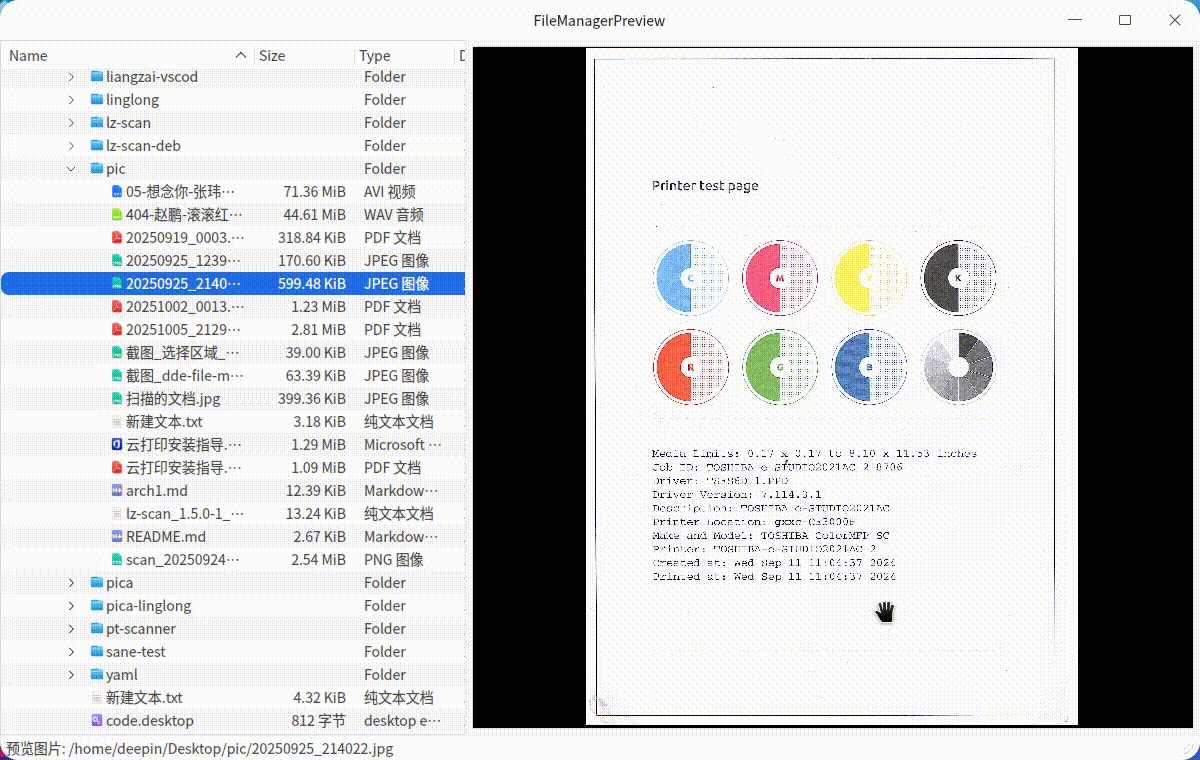Click the PNG icon of scan_20250924
The image size is (1200, 760).
117,560
